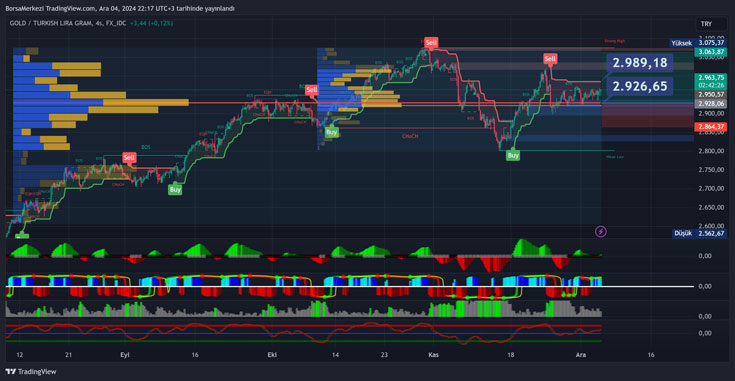The width and height of the screenshot is (735, 381).
Task: Click the grey 2.950,57 price label
Action: 711,95
